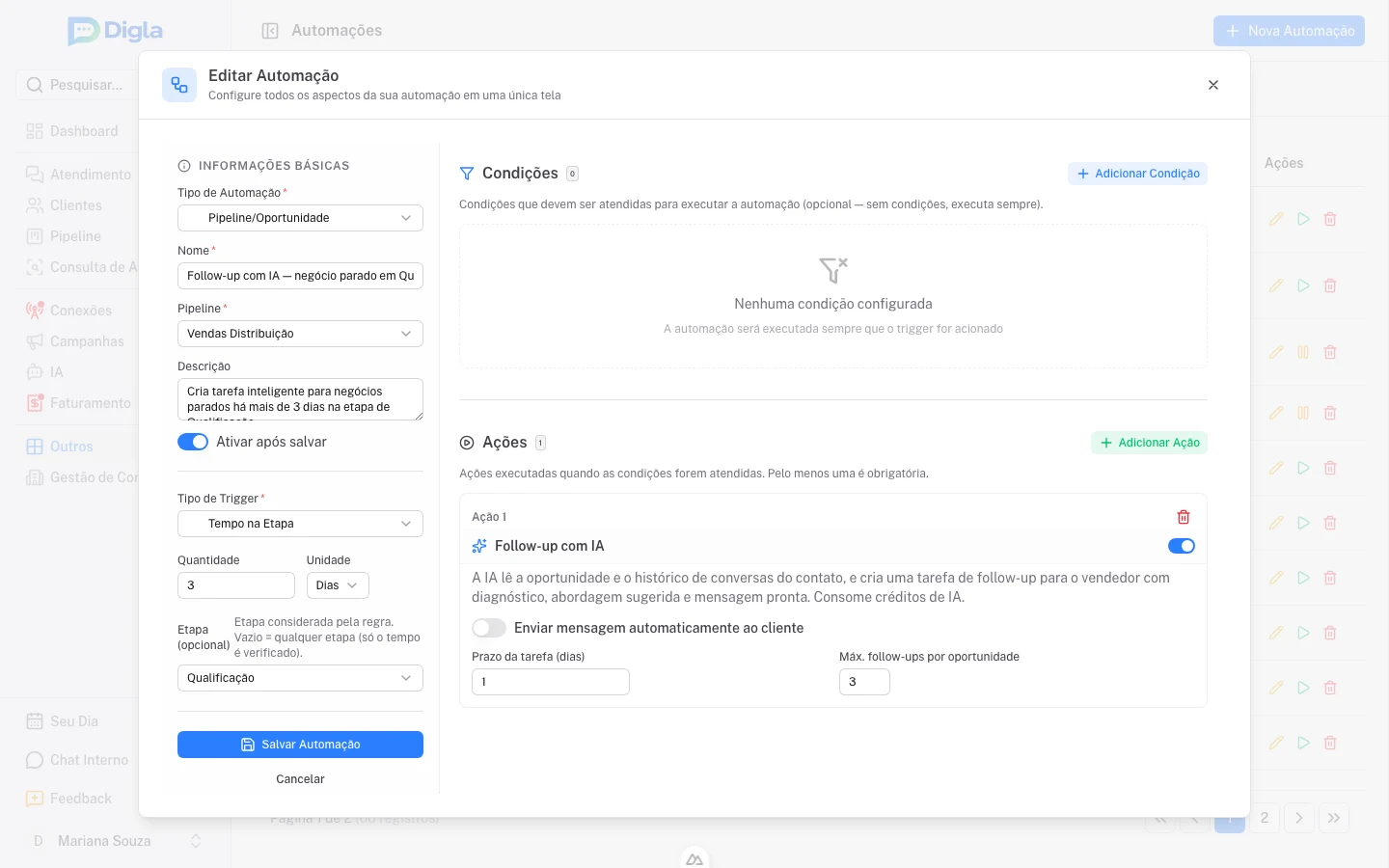Click into the Descrição text area

tap(300, 399)
